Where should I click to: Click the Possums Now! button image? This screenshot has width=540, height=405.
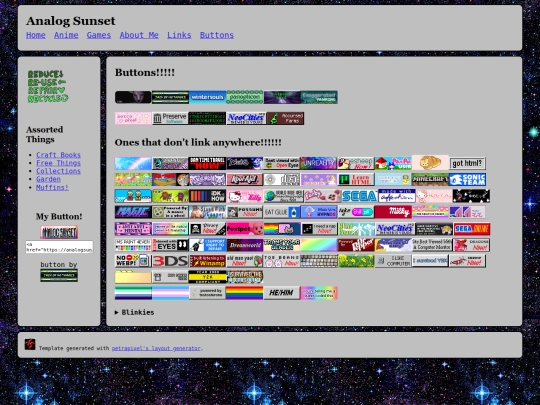coord(245,212)
